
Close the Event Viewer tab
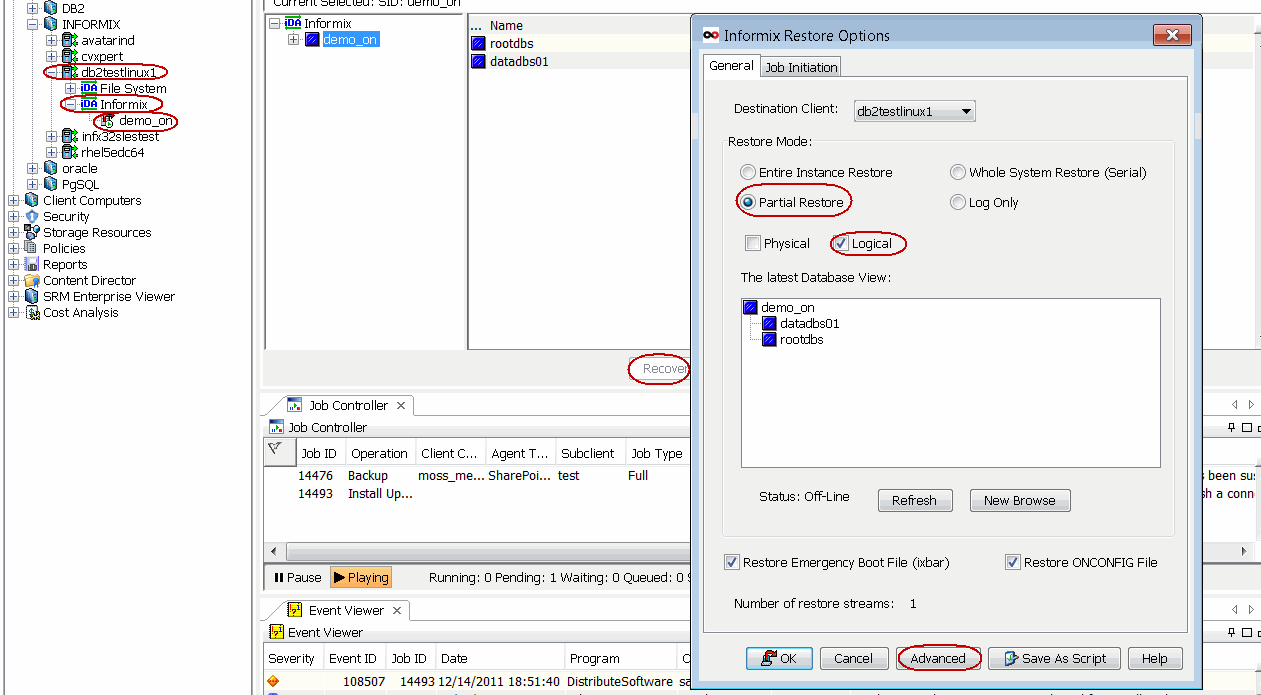click(x=396, y=610)
